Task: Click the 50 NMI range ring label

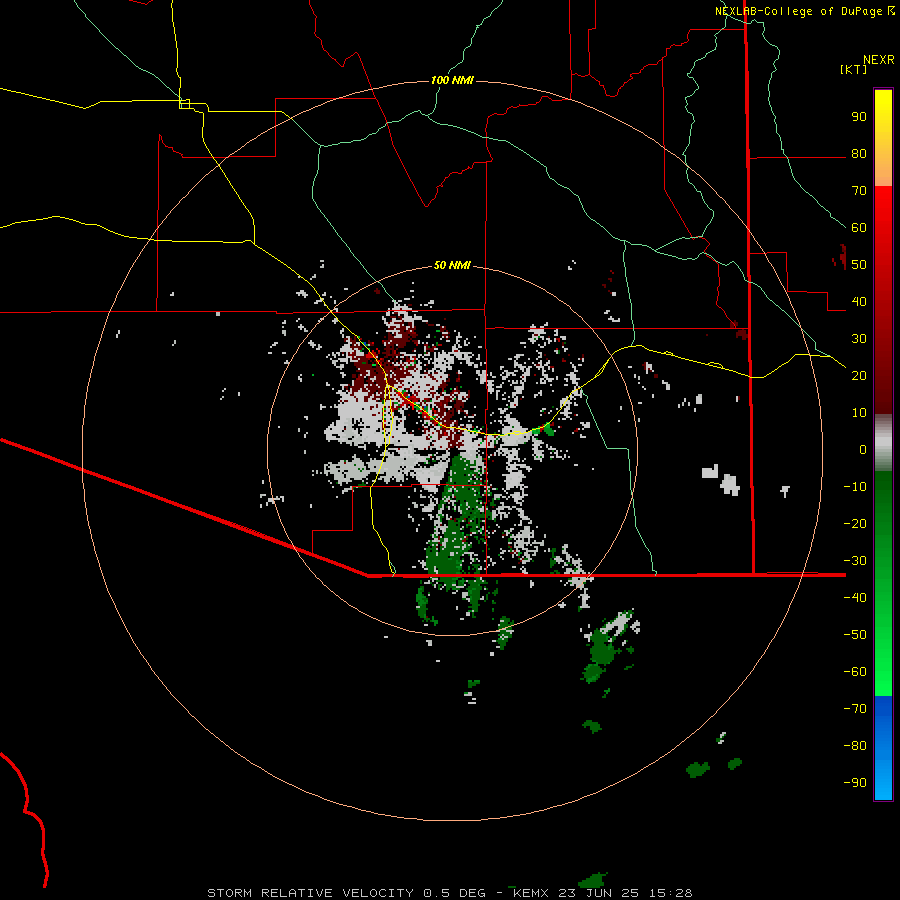Action: coord(452,265)
